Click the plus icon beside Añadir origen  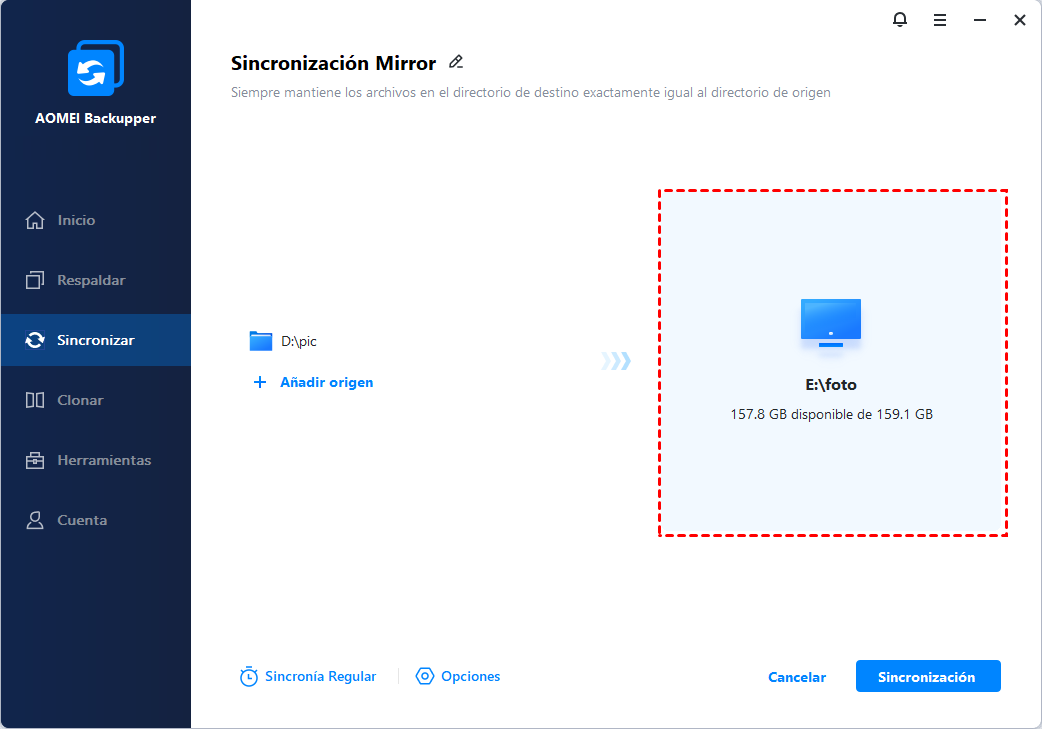click(260, 382)
